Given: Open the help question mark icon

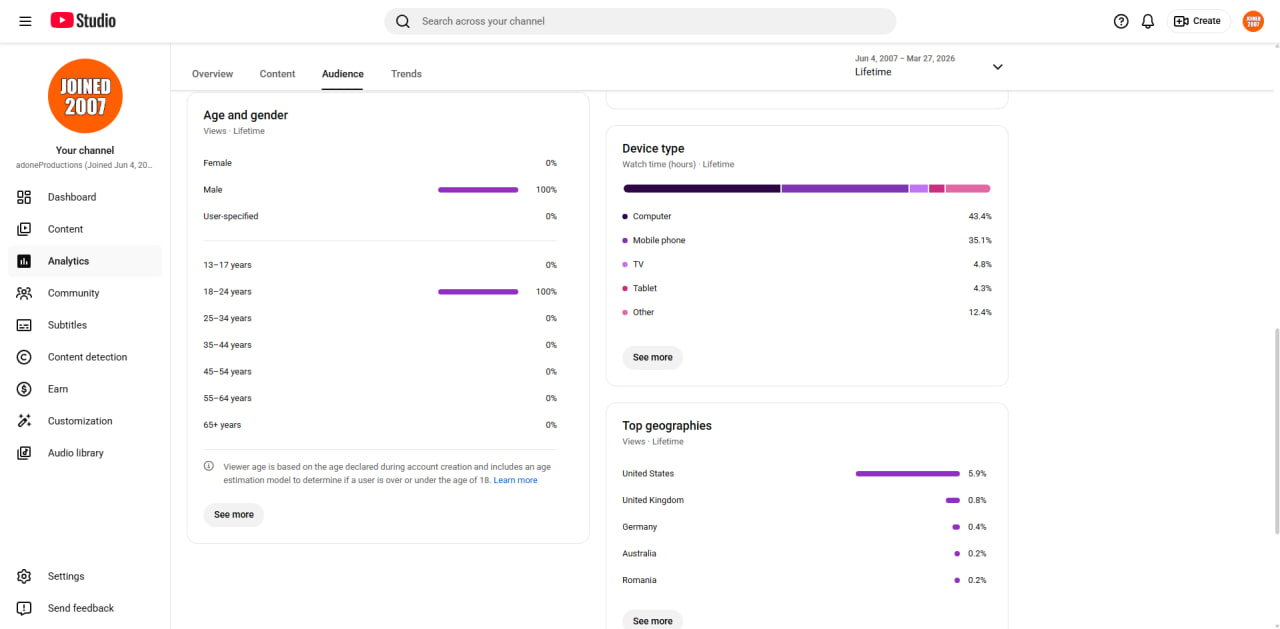Looking at the screenshot, I should (1121, 21).
